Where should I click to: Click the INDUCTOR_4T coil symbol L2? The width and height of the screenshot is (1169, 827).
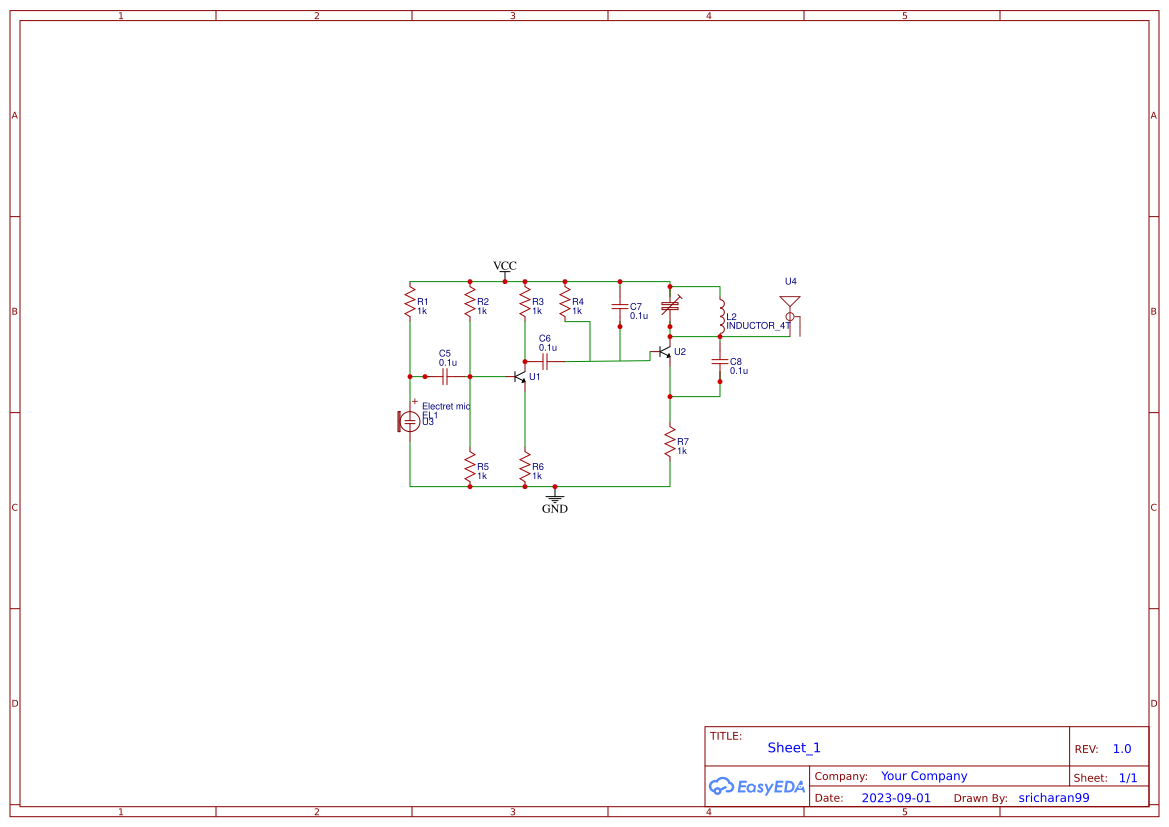(x=721, y=316)
